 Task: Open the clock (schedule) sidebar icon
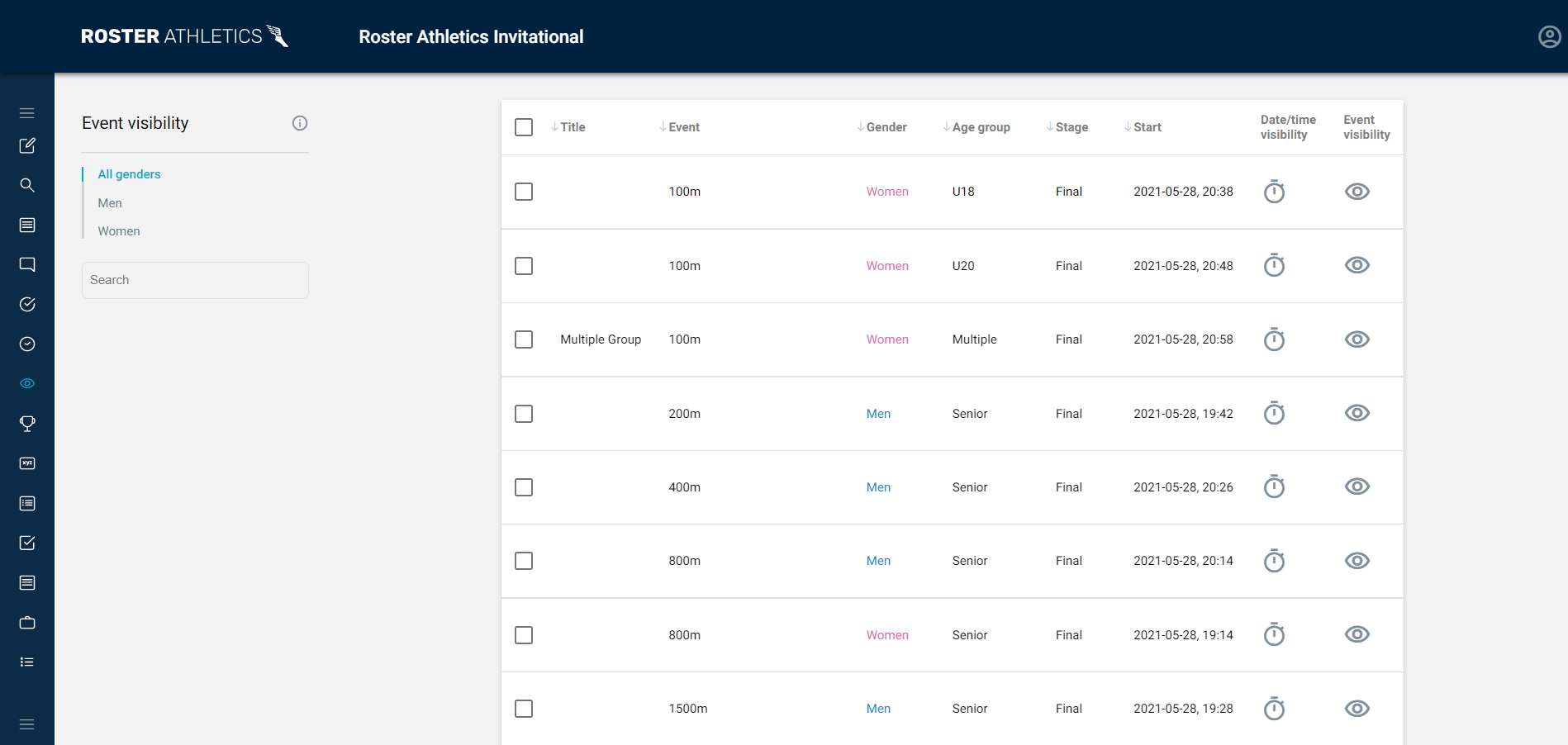coord(27,344)
